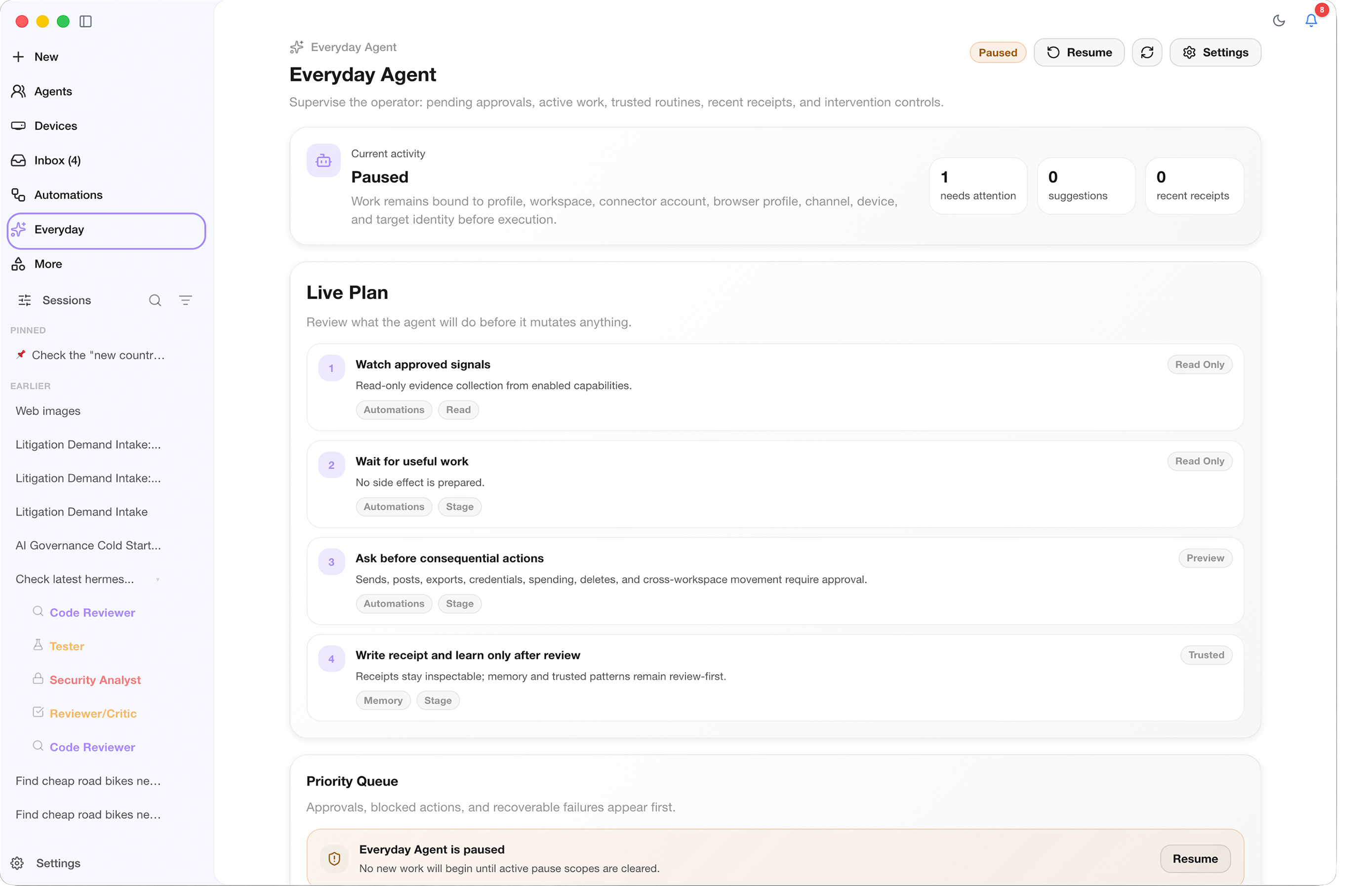Image resolution: width=1372 pixels, height=886 pixels.
Task: Click the Inbox tray icon
Action: [18, 160]
